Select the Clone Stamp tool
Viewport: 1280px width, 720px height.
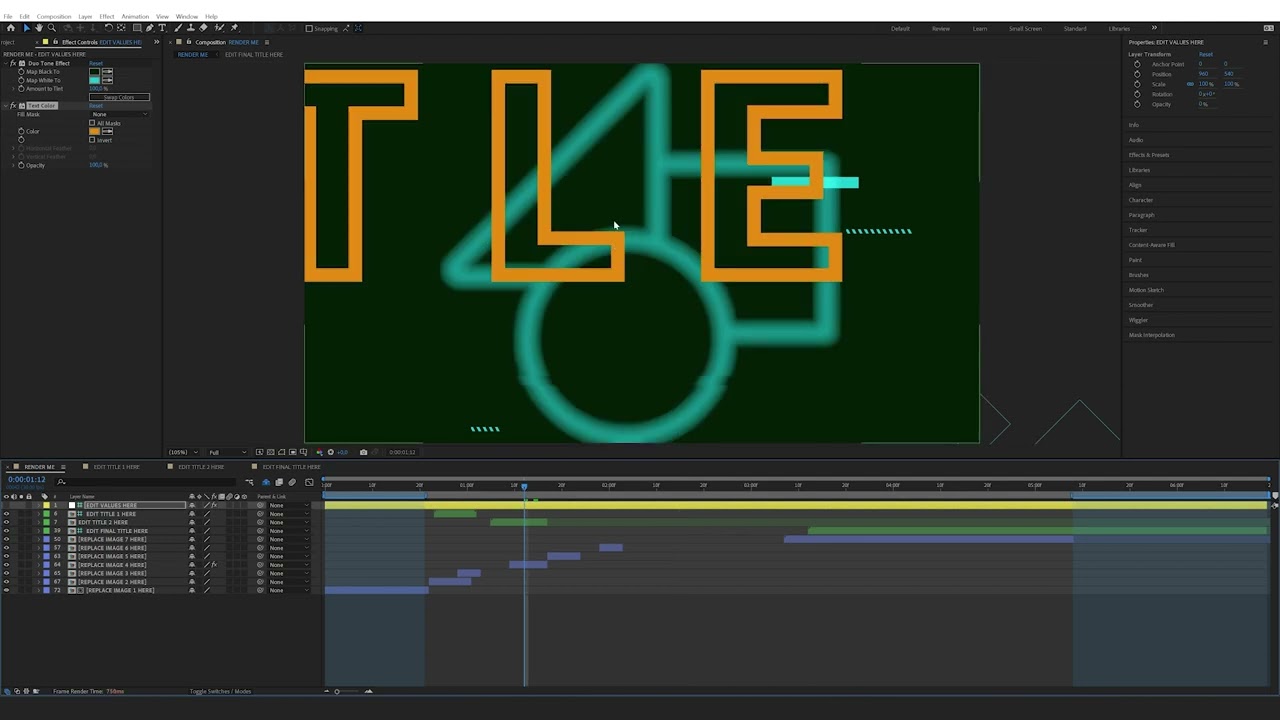[191, 28]
